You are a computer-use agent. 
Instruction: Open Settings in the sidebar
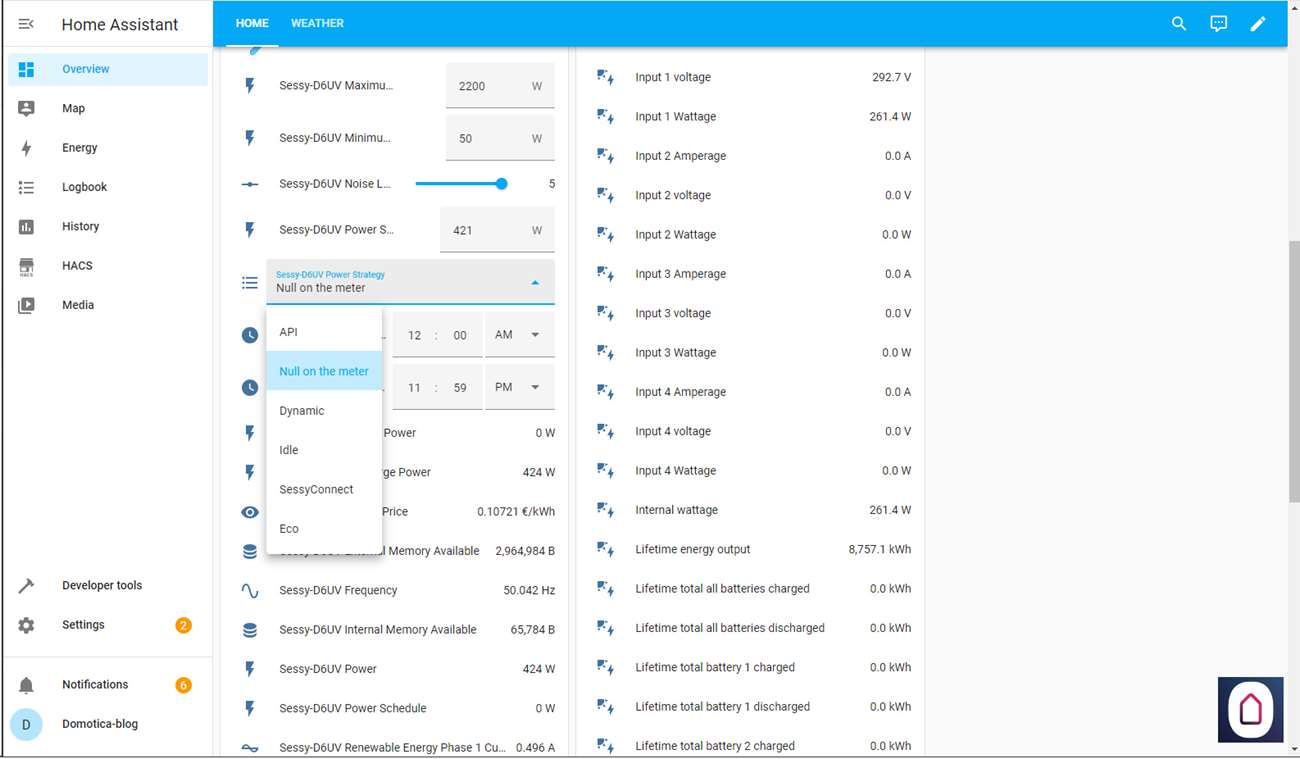(83, 625)
